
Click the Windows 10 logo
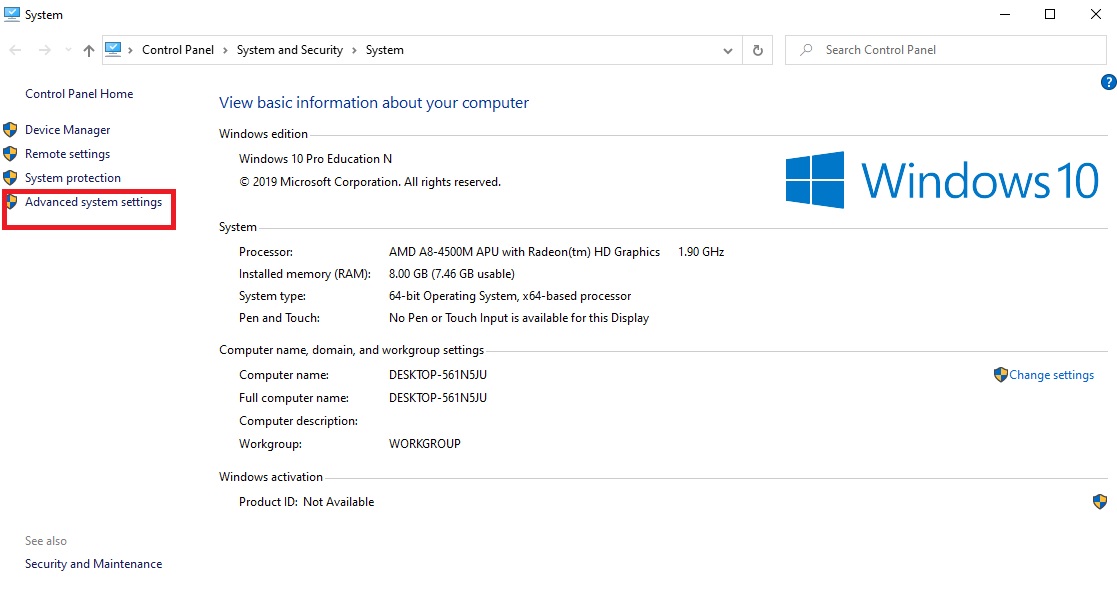(942, 179)
